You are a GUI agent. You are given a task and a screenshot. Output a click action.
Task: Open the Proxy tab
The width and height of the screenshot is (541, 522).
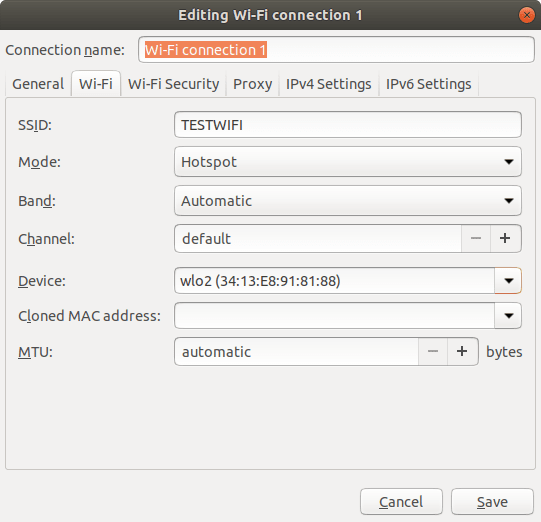(253, 84)
